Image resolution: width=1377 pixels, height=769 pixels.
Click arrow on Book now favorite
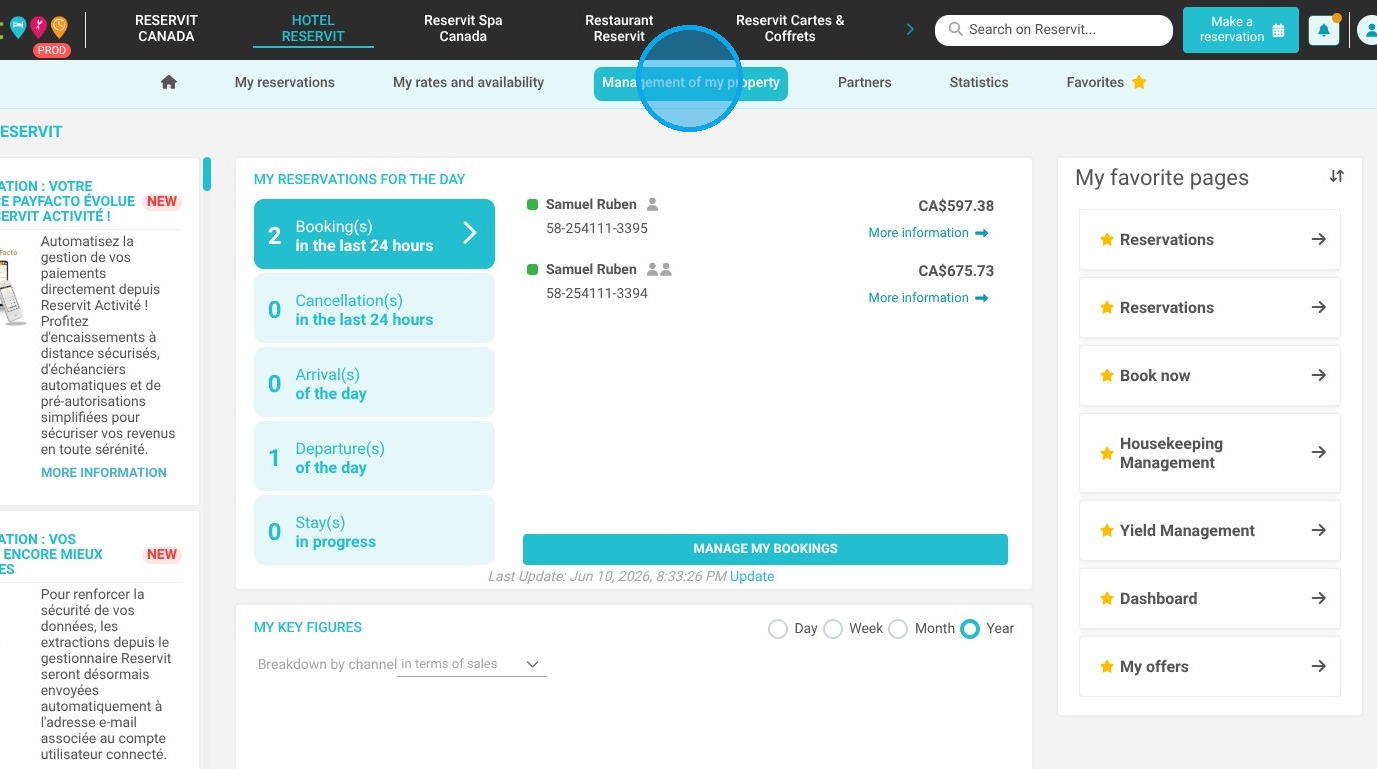pyautogui.click(x=1319, y=375)
